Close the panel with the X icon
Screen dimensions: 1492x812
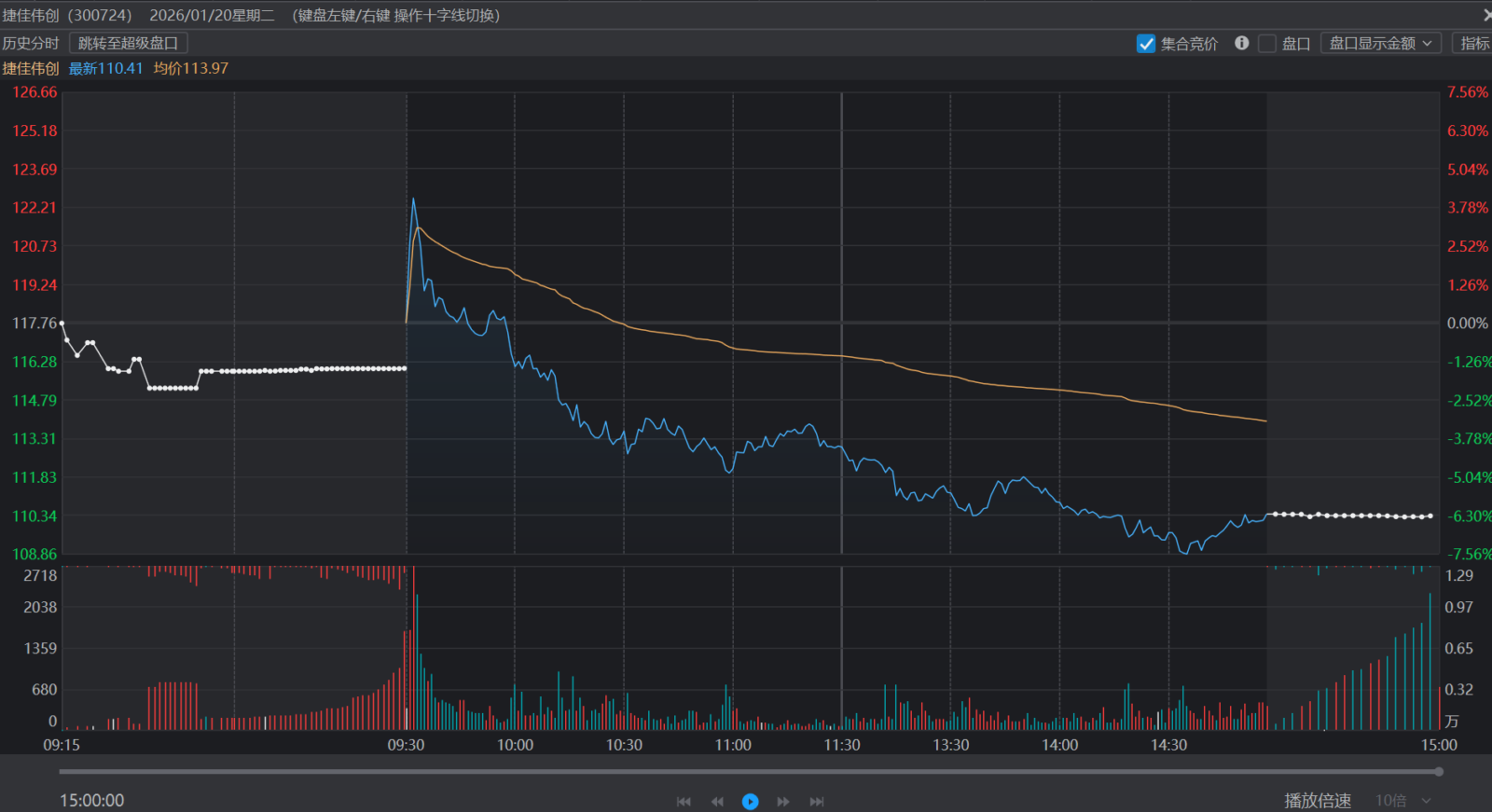pos(1486,15)
